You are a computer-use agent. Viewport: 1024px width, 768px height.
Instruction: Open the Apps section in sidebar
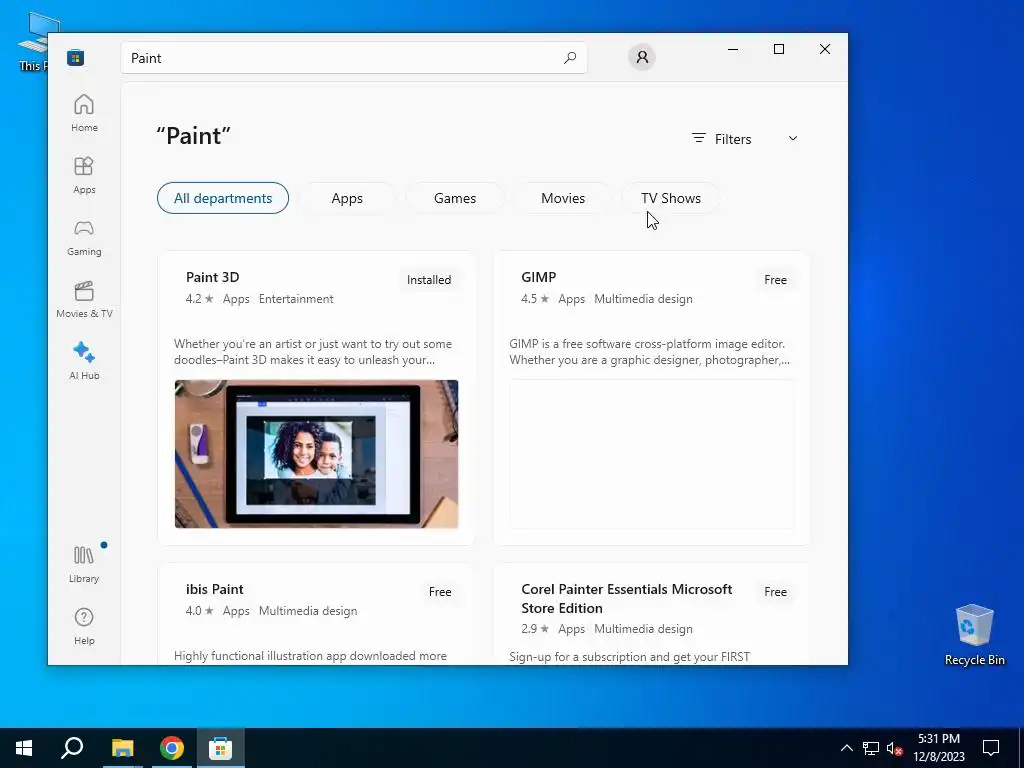(x=84, y=175)
